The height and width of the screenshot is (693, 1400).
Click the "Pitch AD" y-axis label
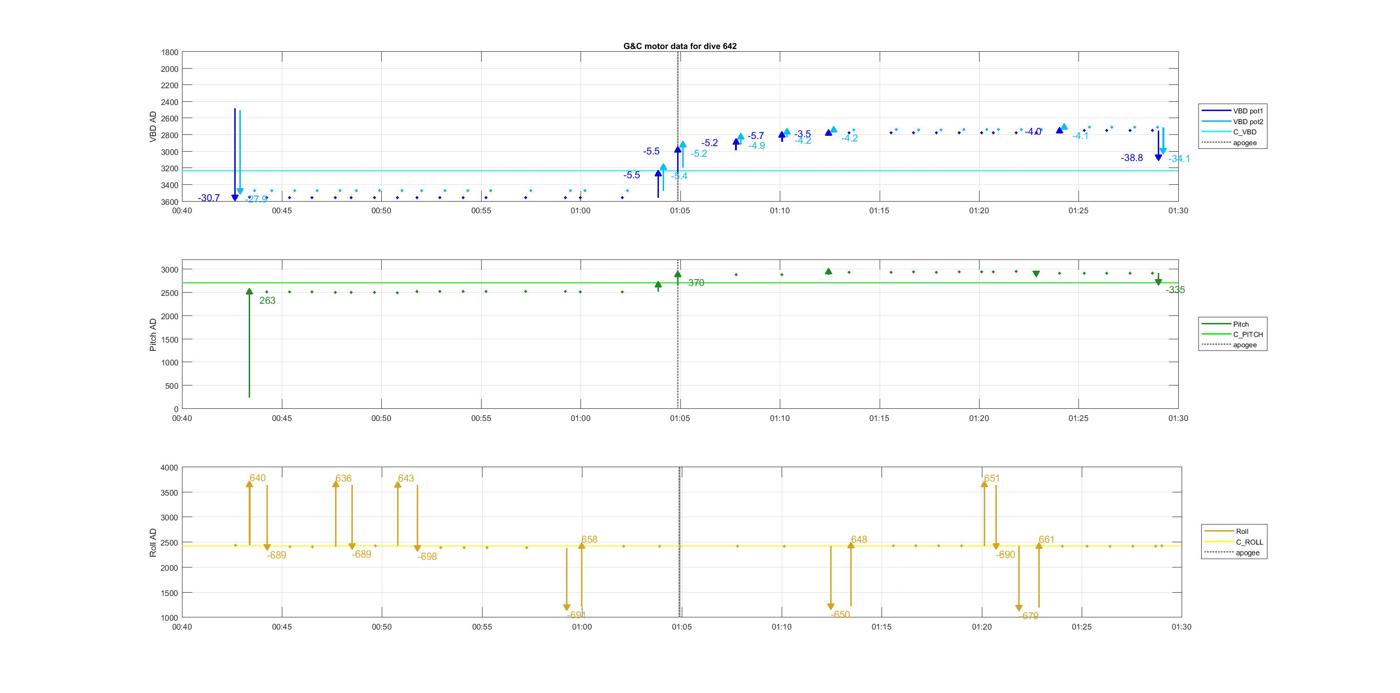tap(154, 335)
